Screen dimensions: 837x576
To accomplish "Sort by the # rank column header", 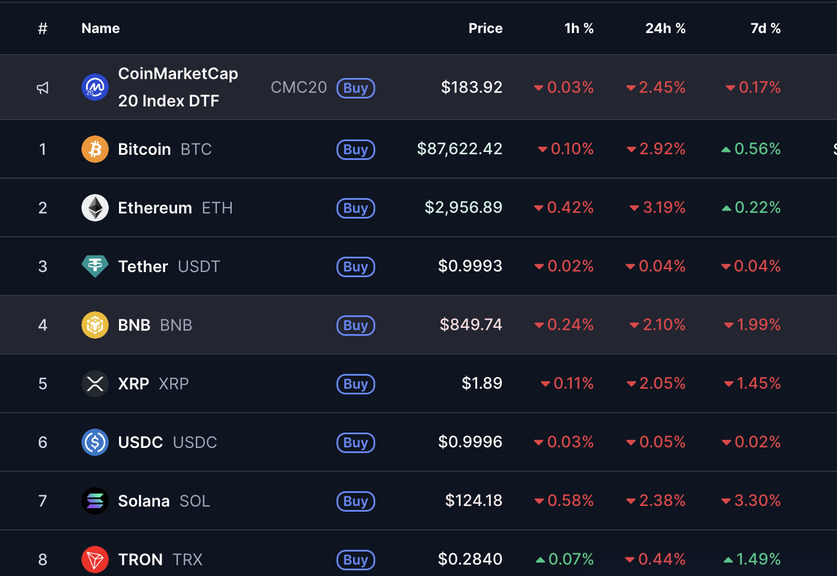I will pyautogui.click(x=43, y=28).
